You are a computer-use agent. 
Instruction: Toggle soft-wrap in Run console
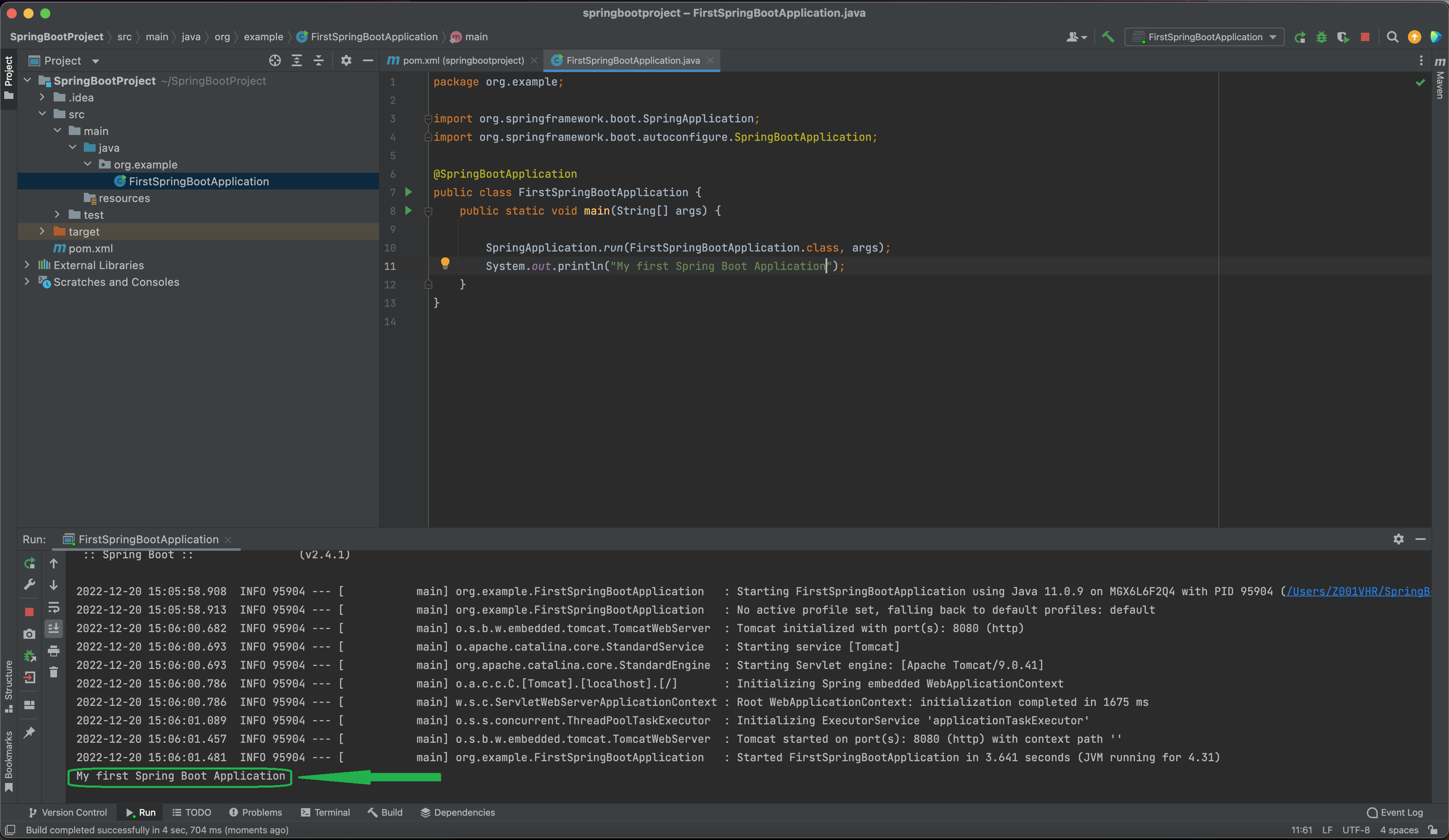[x=54, y=607]
